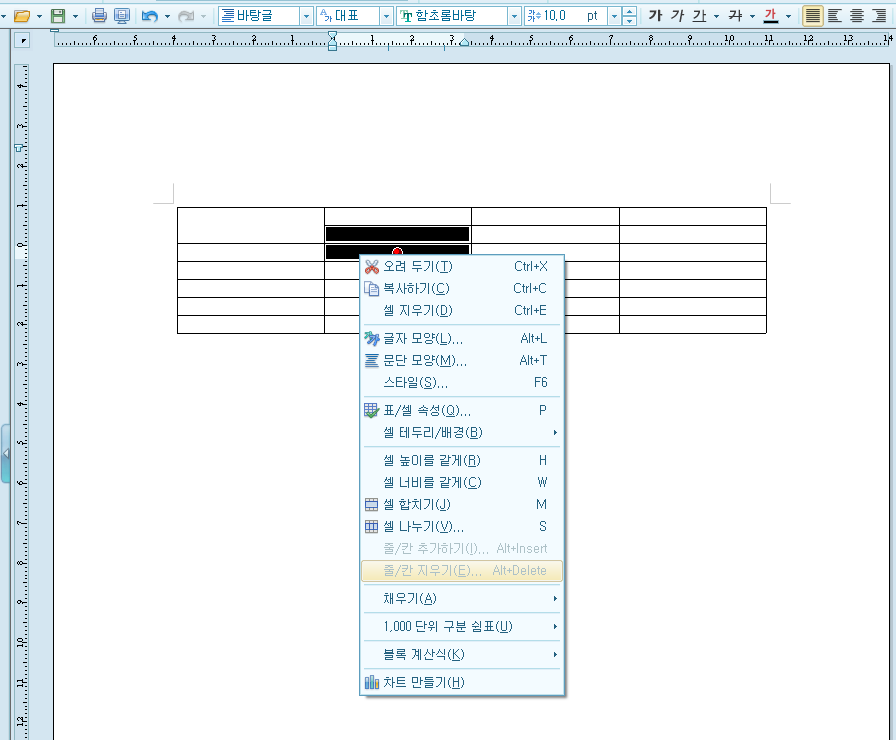
Task: Open 문단 모양 paragraph format dialog
Action: pyautogui.click(x=462, y=361)
